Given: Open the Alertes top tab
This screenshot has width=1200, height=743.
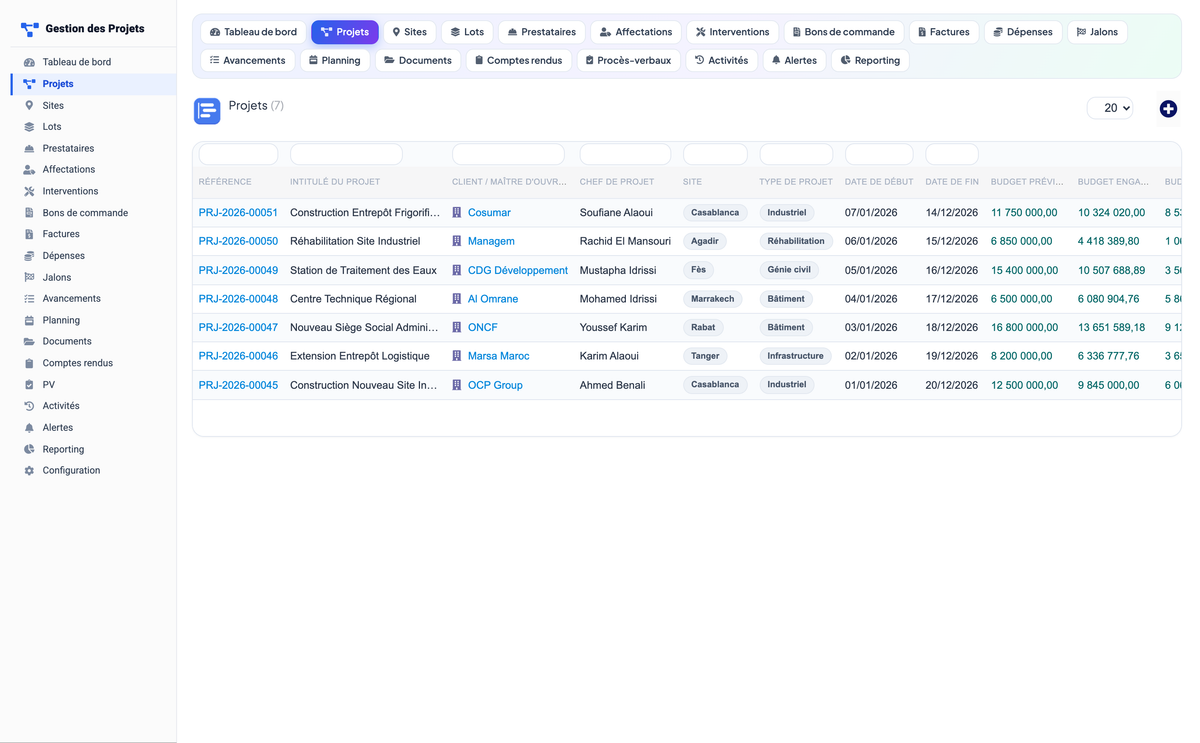Looking at the screenshot, I should click(794, 60).
